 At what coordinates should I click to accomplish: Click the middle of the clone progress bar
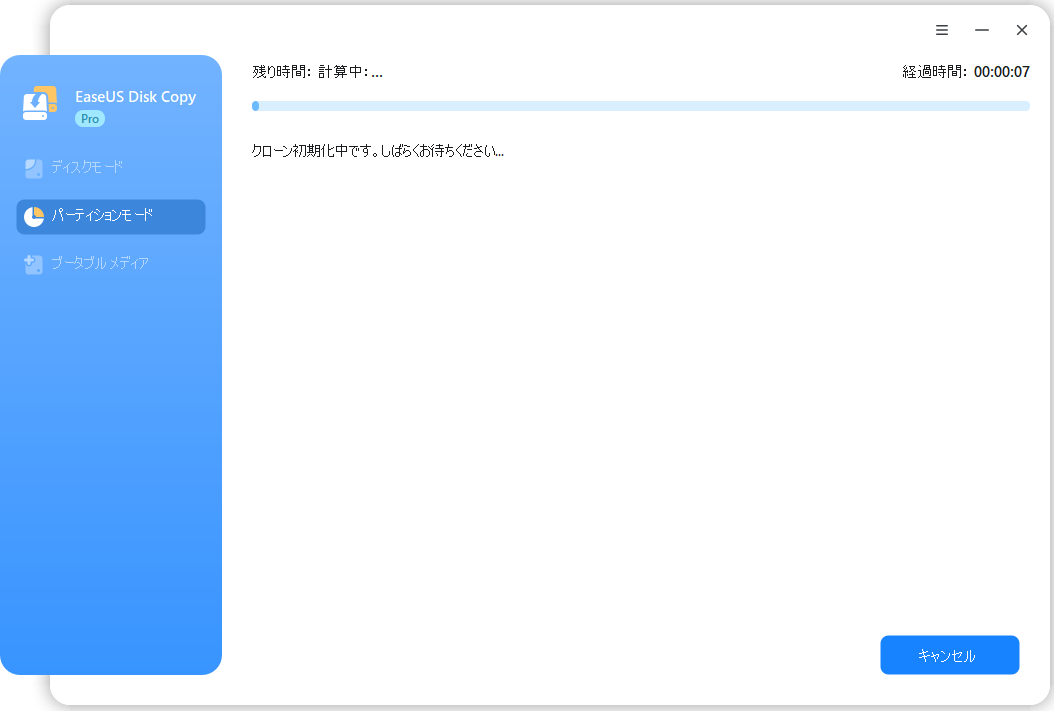[x=641, y=106]
